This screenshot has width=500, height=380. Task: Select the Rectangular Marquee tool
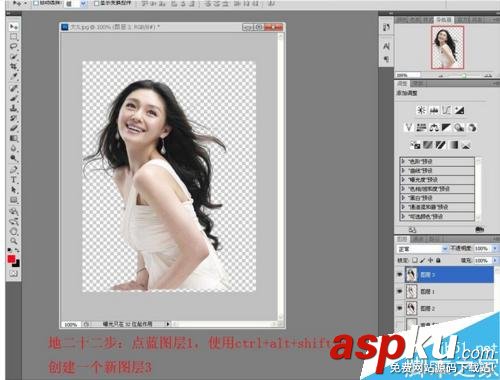(x=14, y=36)
